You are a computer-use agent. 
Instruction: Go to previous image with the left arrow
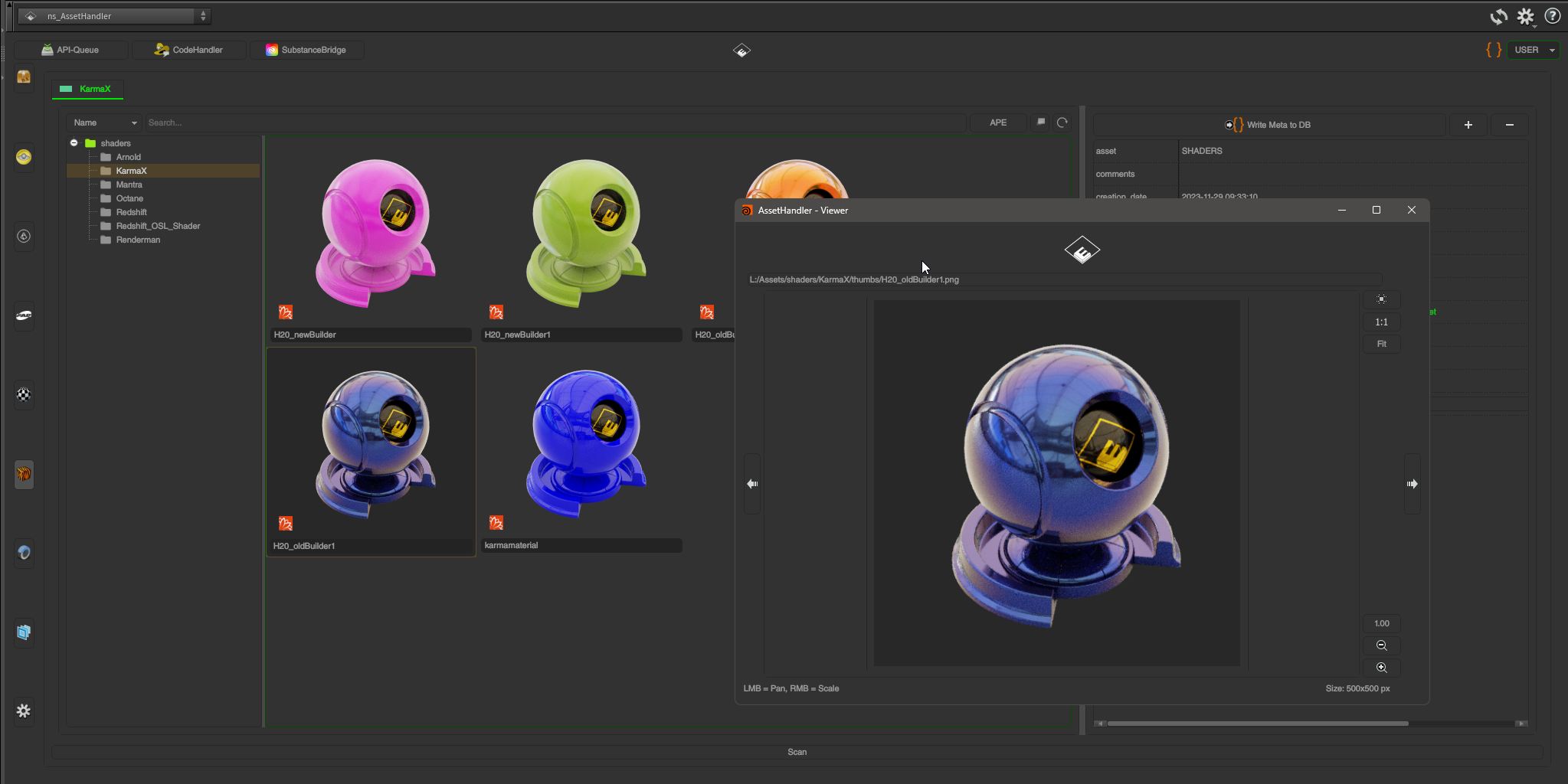click(x=752, y=484)
